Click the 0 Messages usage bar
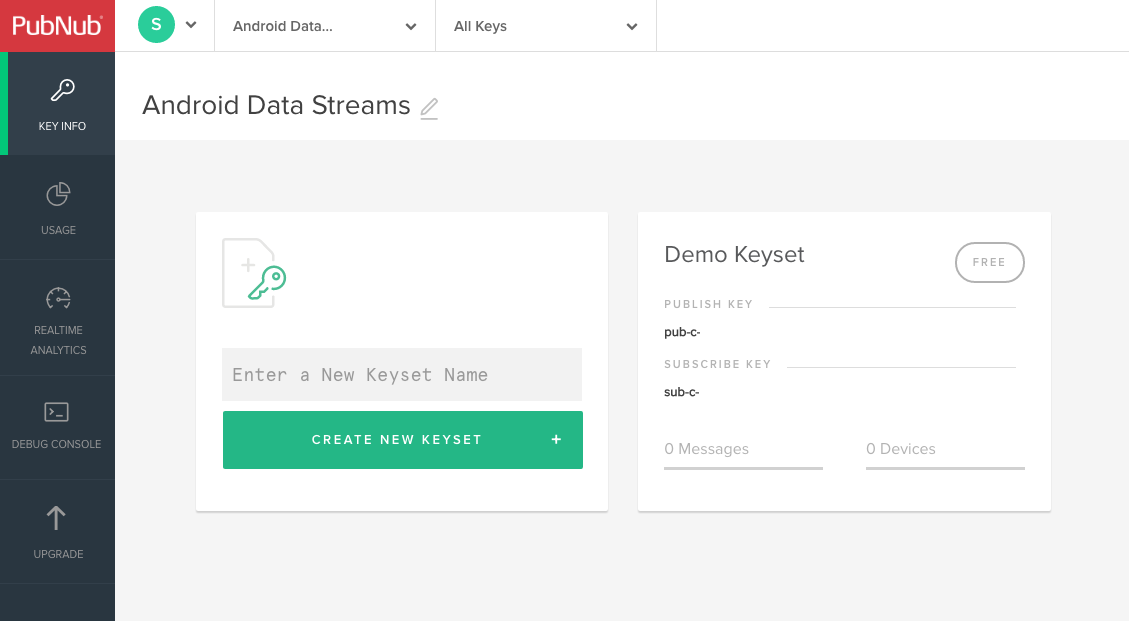Screen dimensions: 1129x621 (x=743, y=466)
